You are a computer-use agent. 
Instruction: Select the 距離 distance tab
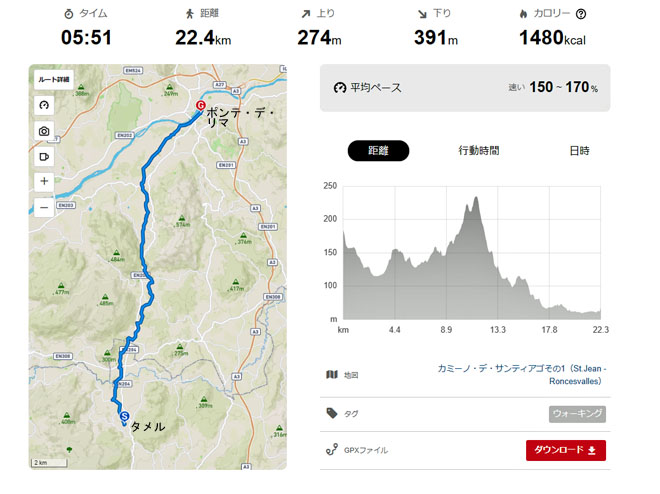378,151
